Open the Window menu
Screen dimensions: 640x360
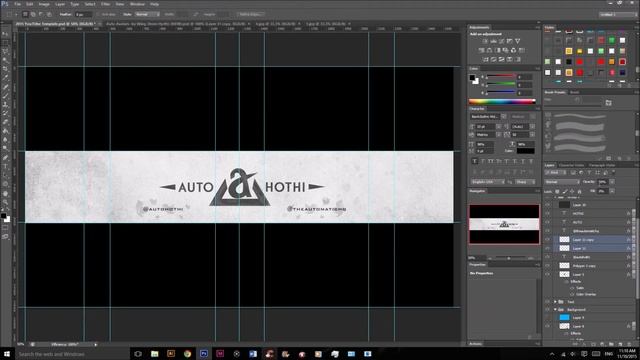click(x=137, y=4)
